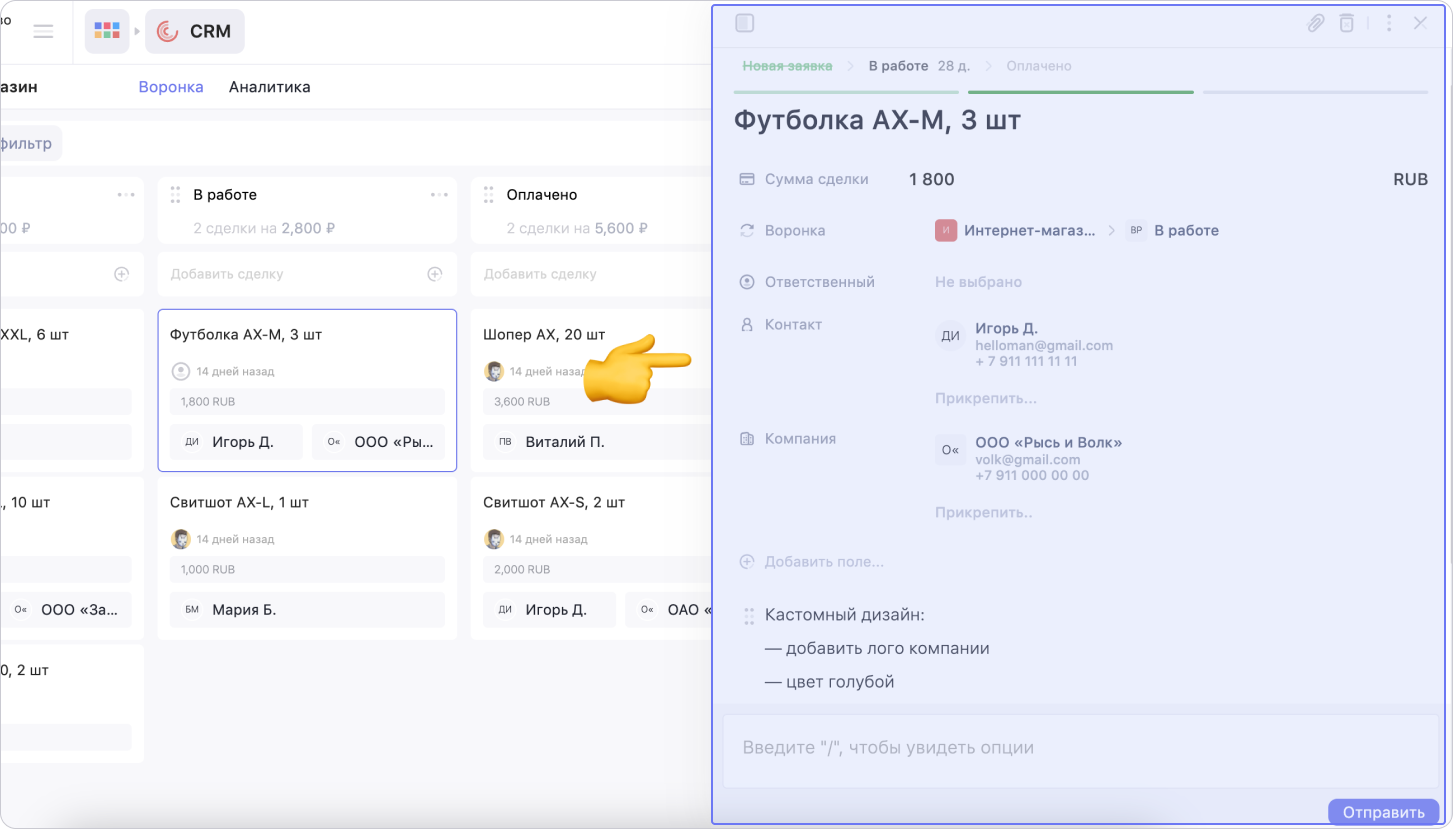
Task: Click the attachment paperclip icon
Action: pos(1316,23)
